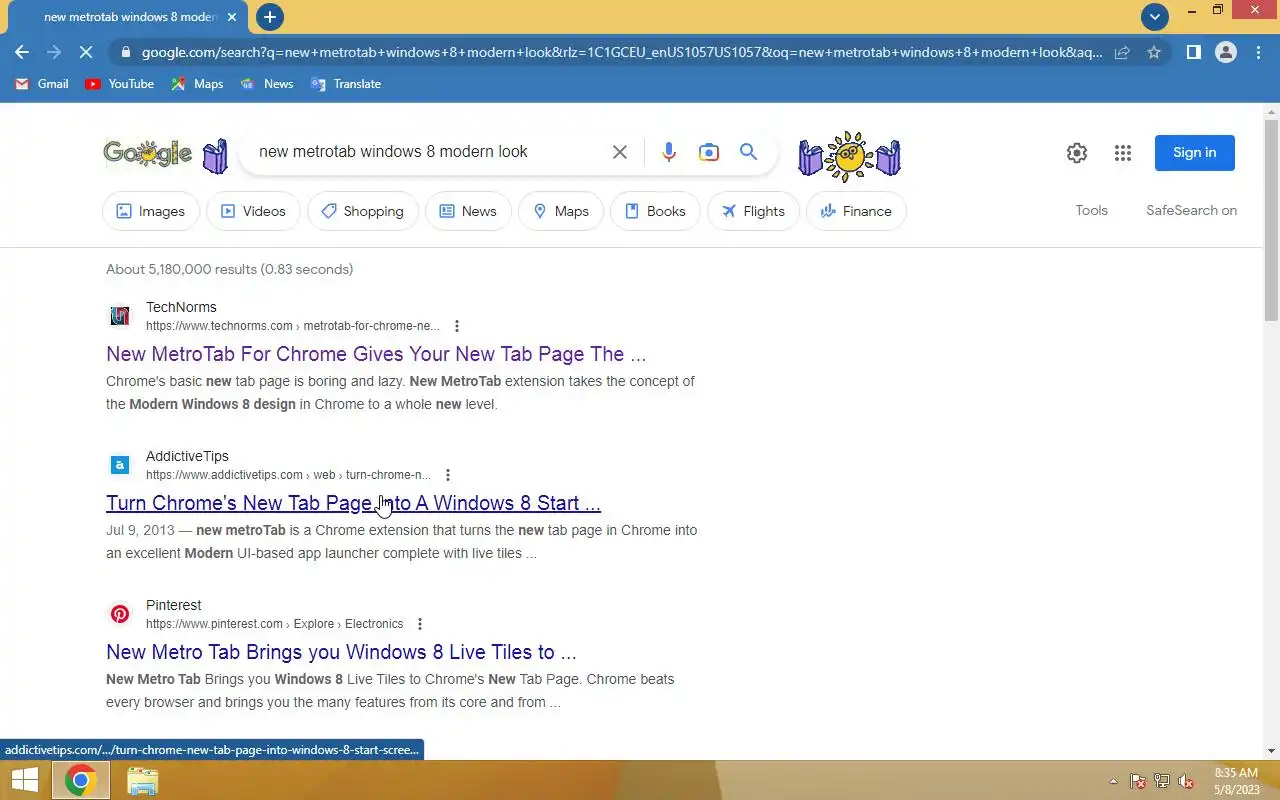This screenshot has height=800, width=1280.
Task: Click scrollbar down arrow
Action: point(1271,751)
